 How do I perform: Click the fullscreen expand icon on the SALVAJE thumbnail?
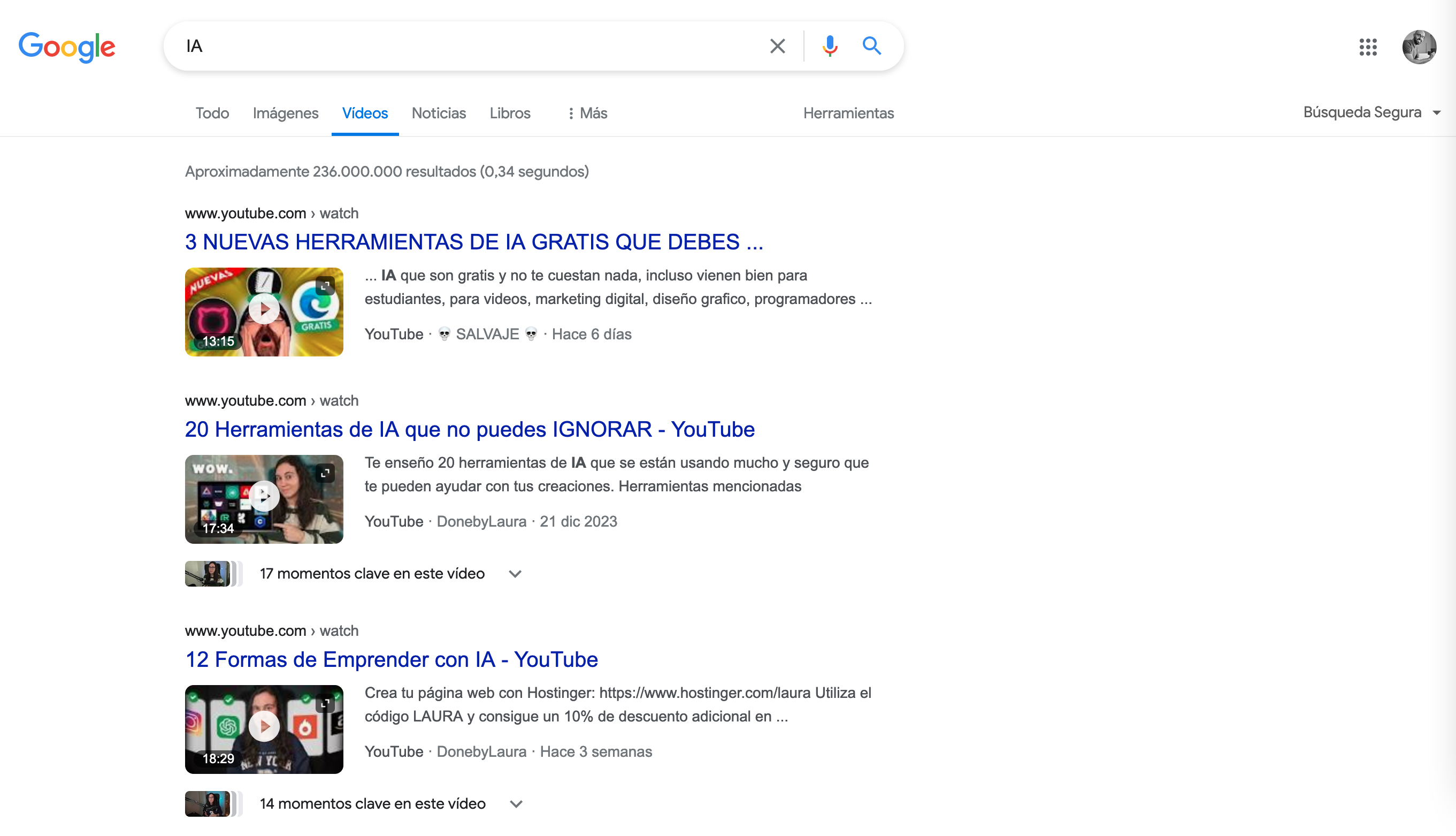click(x=325, y=285)
